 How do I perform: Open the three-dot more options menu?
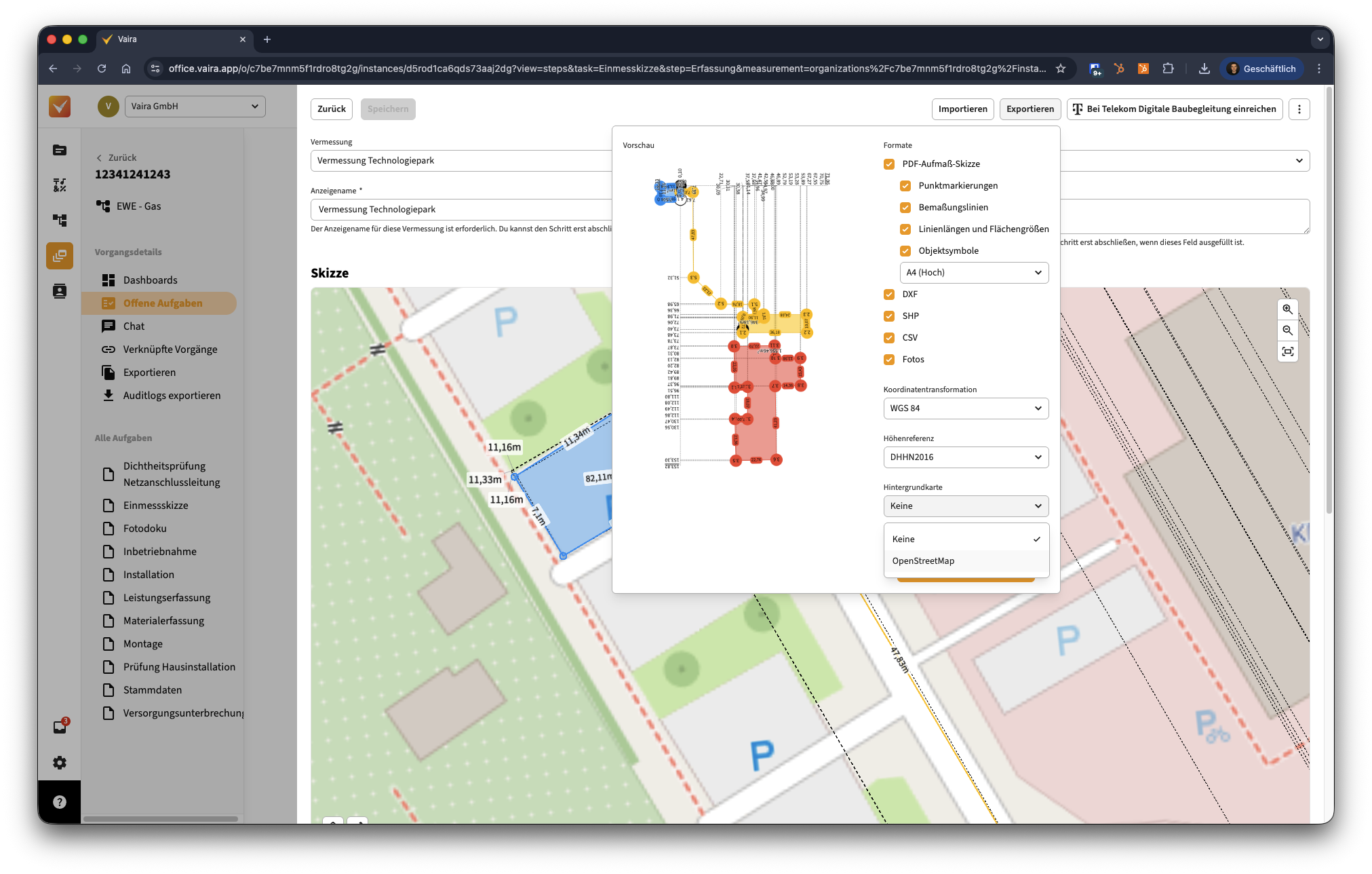(1299, 109)
